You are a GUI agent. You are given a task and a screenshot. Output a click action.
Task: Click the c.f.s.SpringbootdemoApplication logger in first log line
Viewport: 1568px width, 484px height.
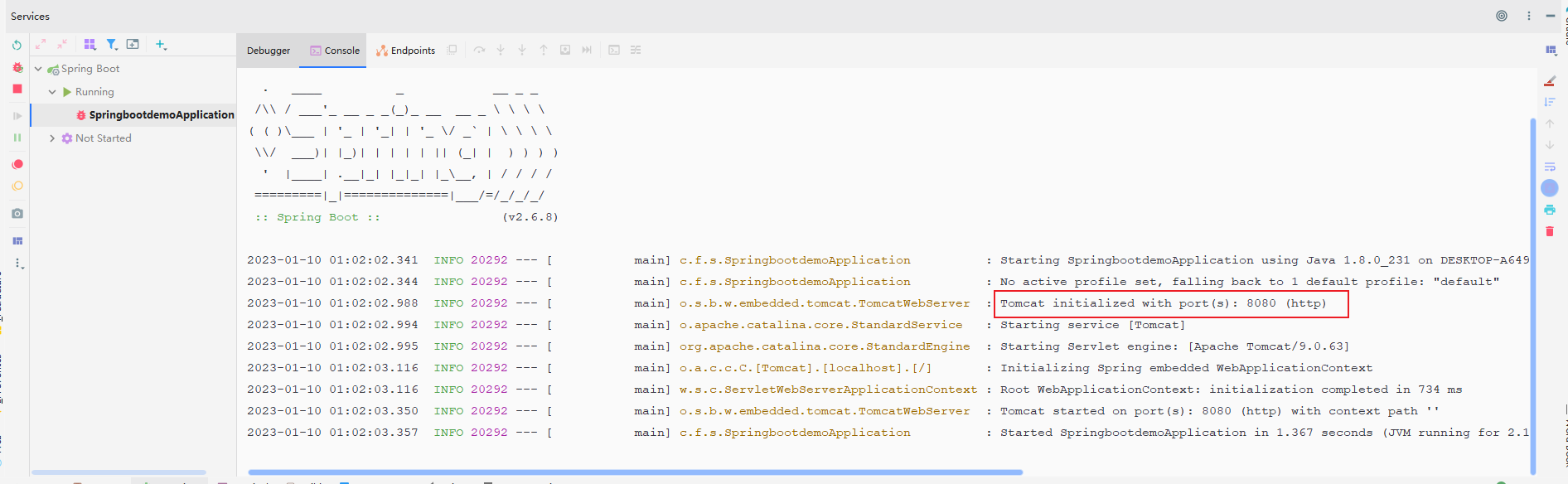pyautogui.click(x=795, y=260)
